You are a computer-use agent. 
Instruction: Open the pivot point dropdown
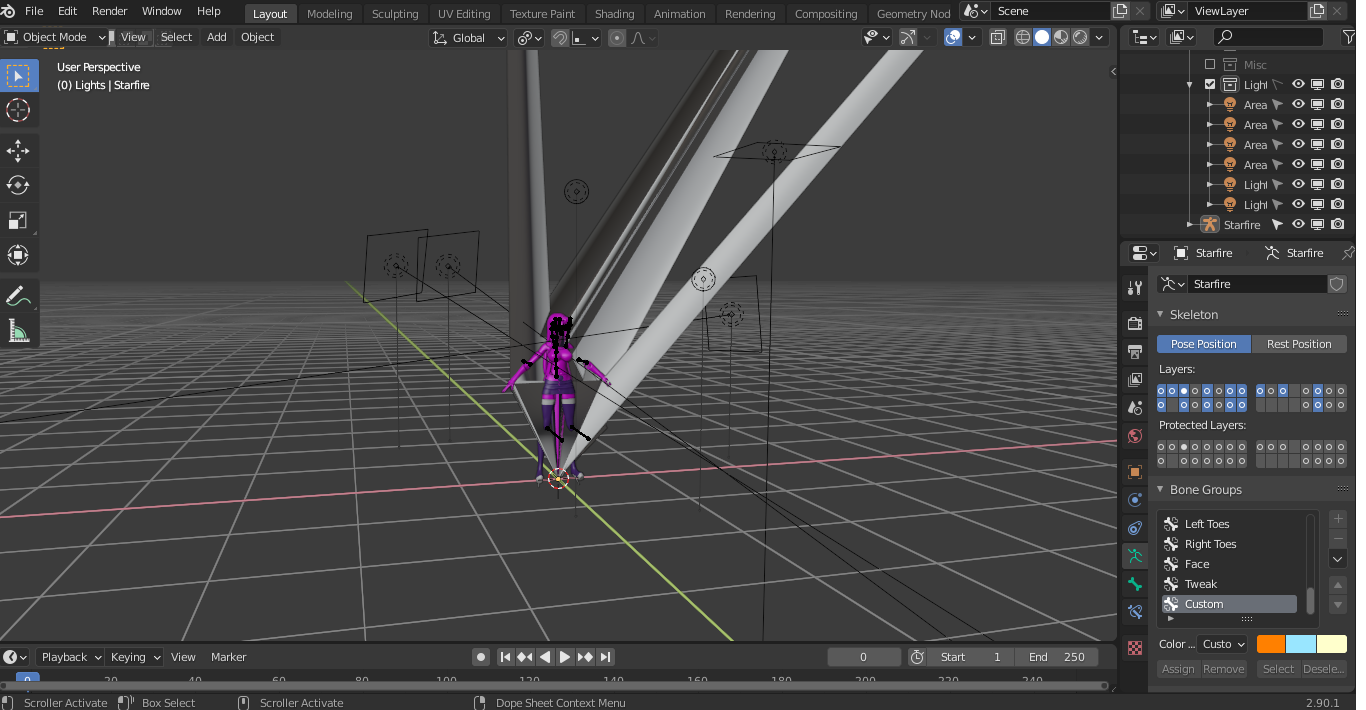click(529, 38)
